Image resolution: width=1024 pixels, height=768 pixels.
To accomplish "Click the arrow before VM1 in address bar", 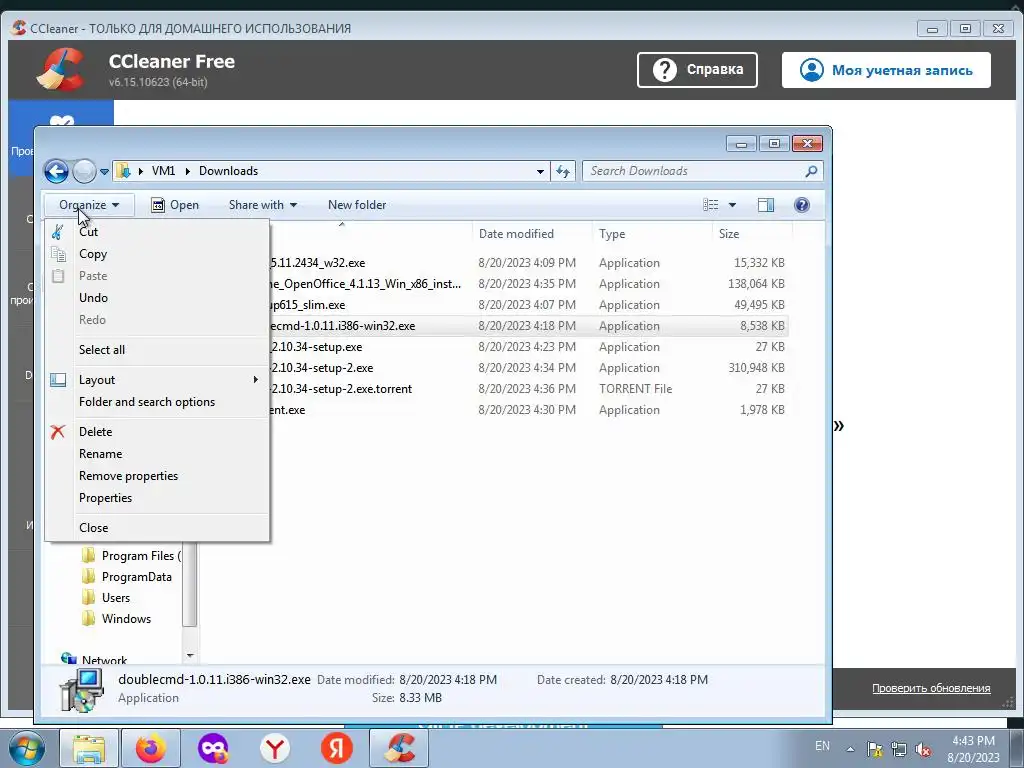I will coord(140,171).
